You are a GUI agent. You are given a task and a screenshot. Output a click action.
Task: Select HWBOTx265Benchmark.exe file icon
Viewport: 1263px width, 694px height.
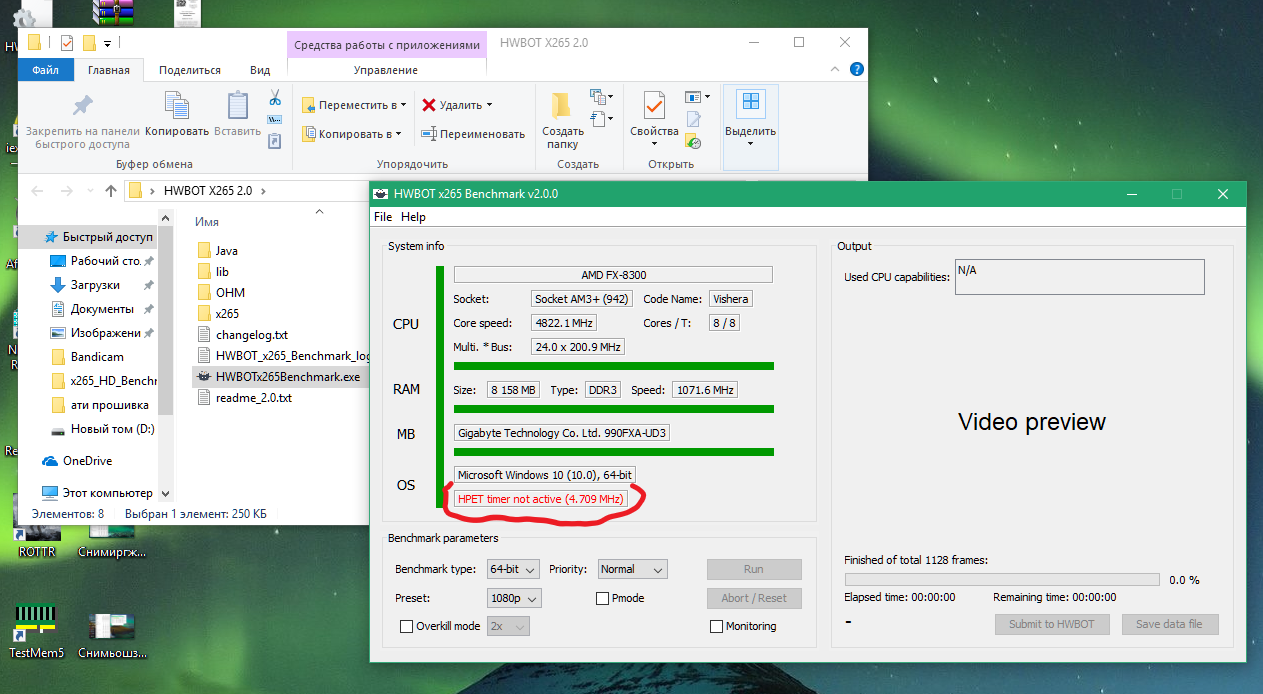pyautogui.click(x=204, y=377)
